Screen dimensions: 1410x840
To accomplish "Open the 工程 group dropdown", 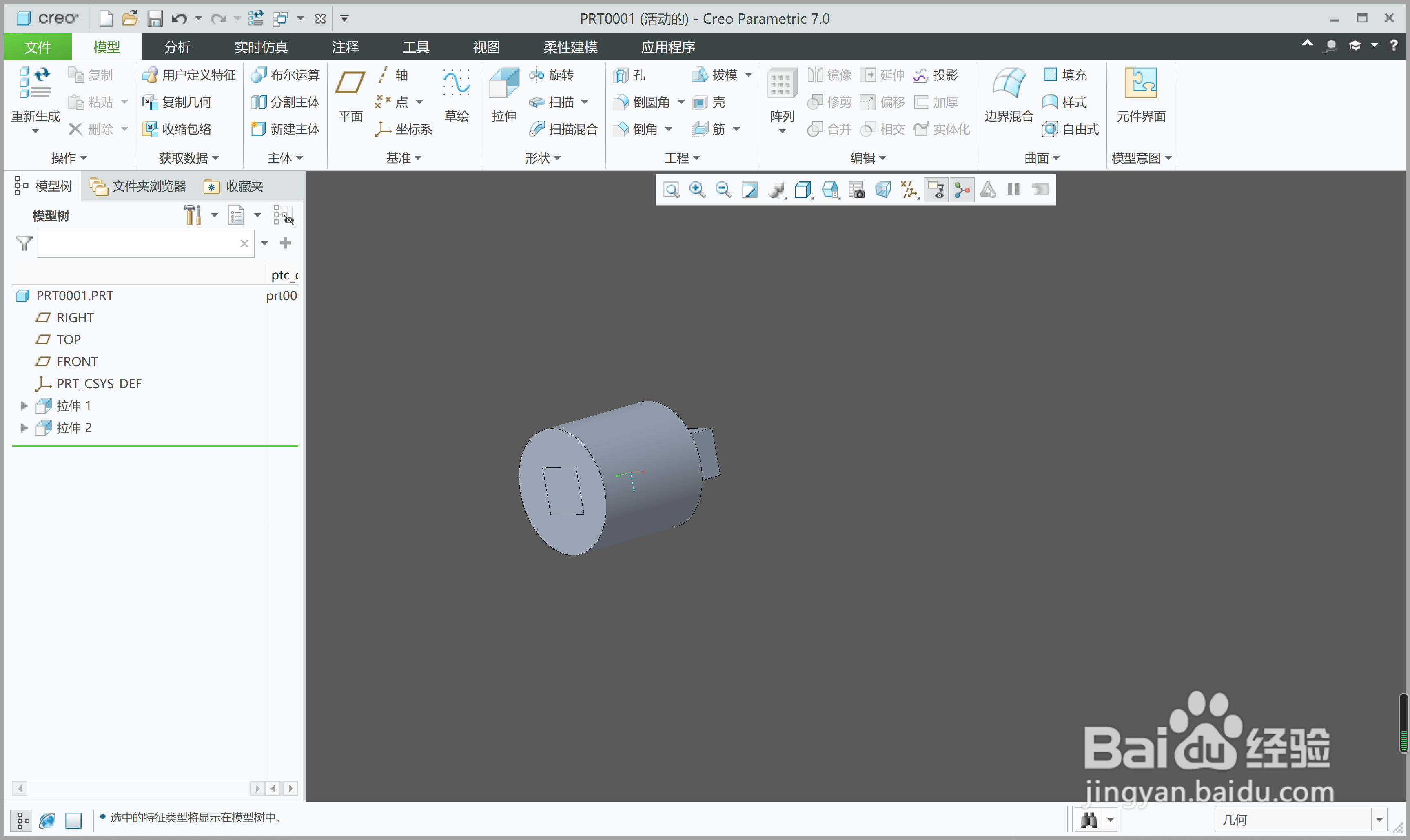I will pos(682,158).
